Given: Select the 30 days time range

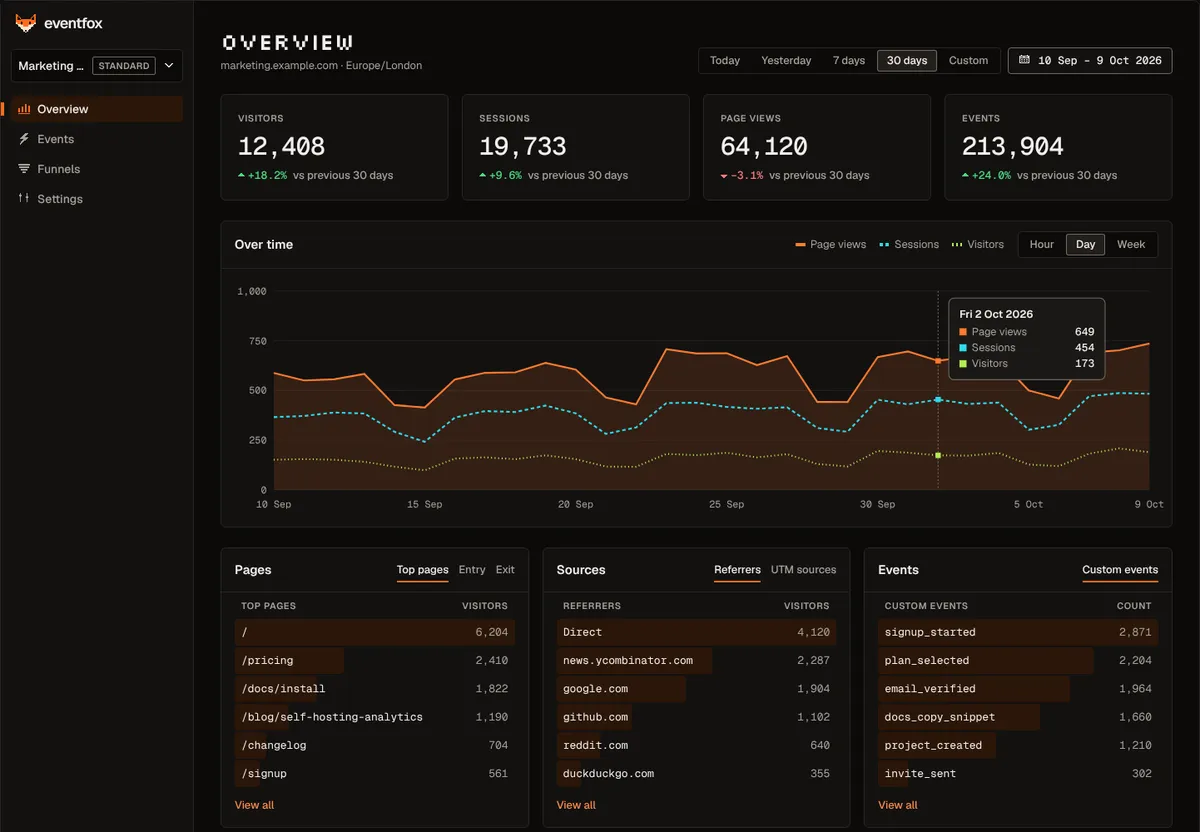Looking at the screenshot, I should [907, 60].
